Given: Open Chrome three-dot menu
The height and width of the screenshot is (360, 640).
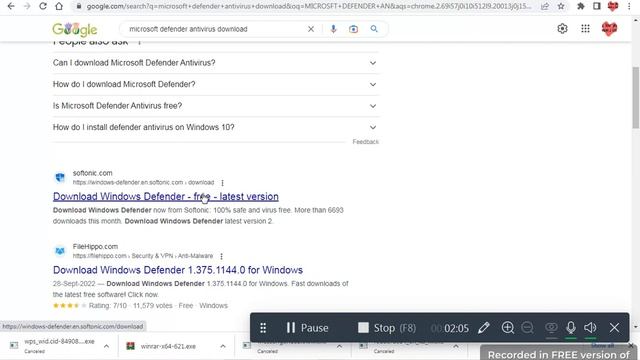Looking at the screenshot, I should click(629, 6).
